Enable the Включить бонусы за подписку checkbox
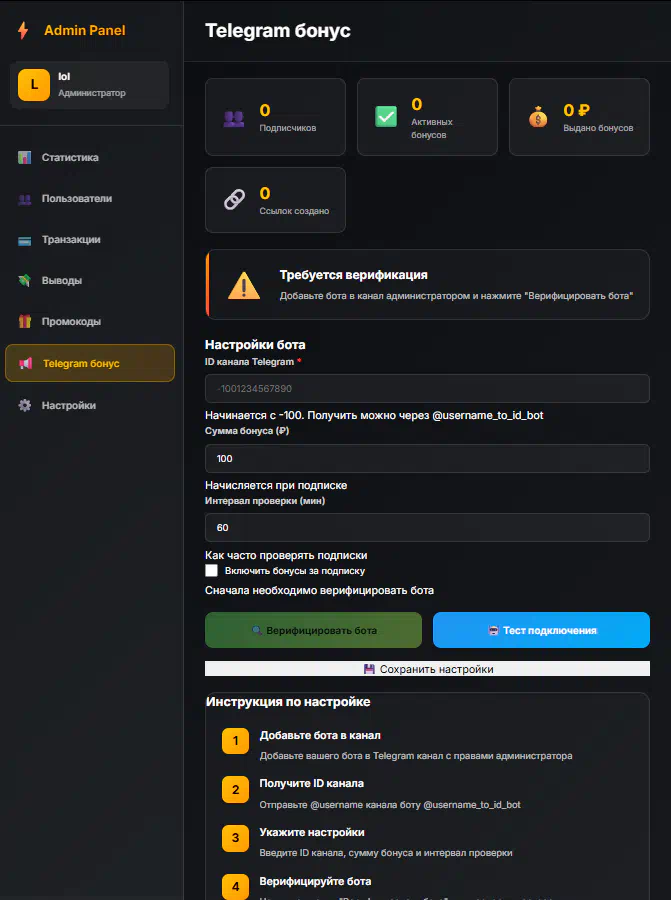671x900 pixels. click(211, 571)
